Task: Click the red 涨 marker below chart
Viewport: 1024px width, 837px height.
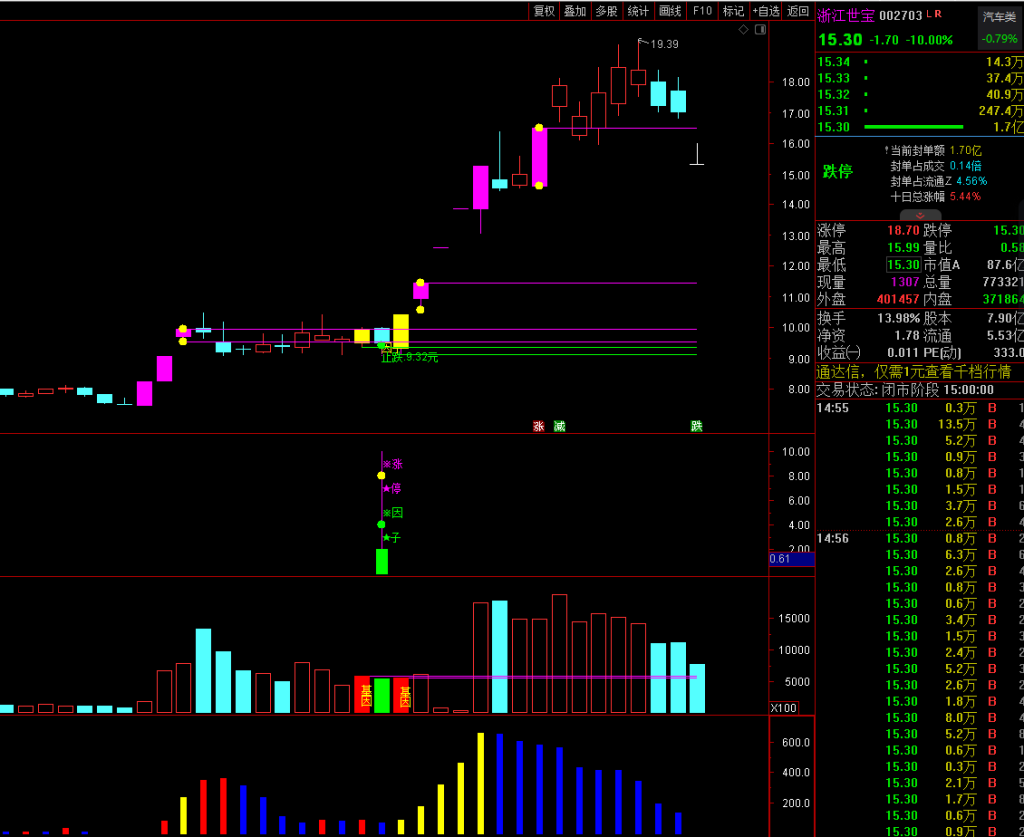Action: pyautogui.click(x=538, y=426)
